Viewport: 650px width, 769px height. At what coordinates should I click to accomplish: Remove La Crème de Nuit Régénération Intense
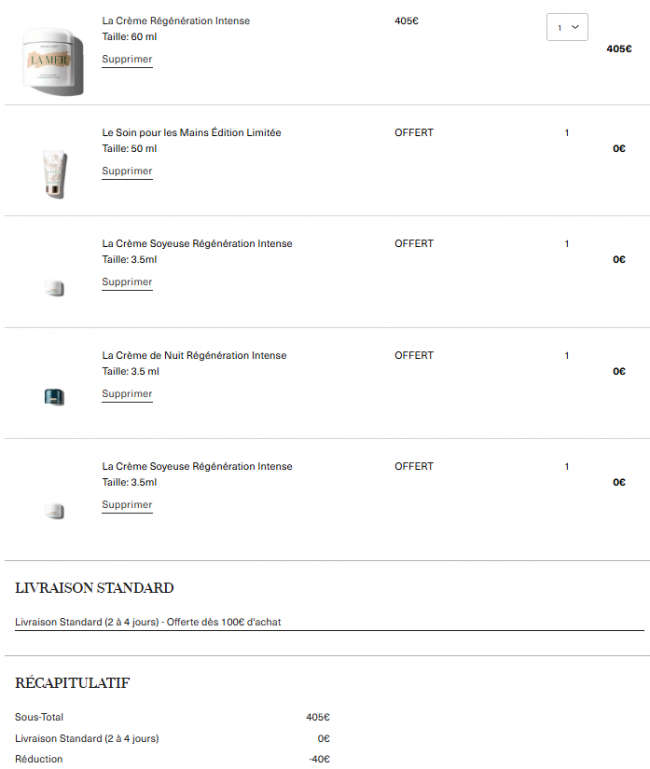point(127,394)
